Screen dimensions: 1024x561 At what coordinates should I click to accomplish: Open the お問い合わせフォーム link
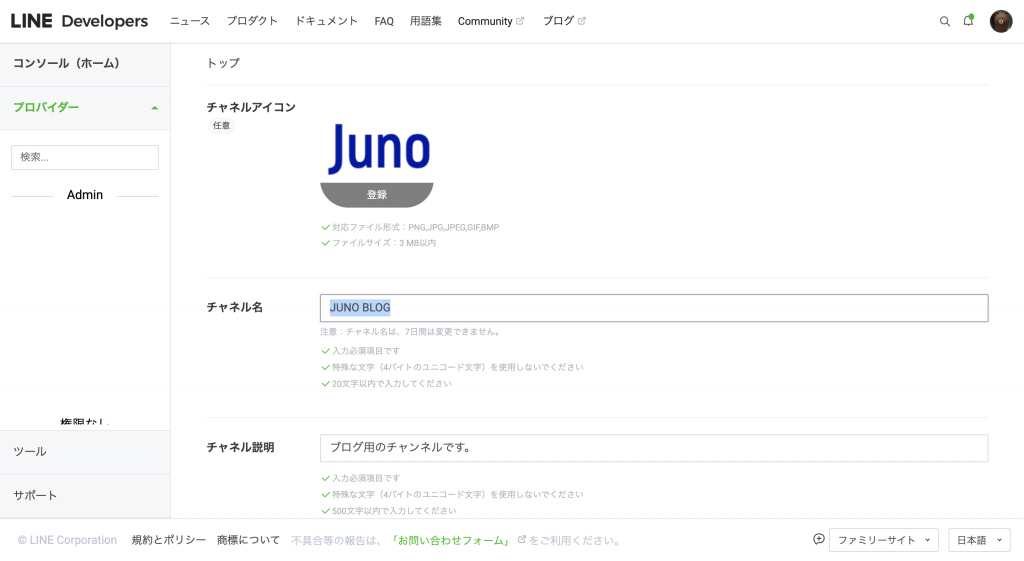[x=451, y=540]
